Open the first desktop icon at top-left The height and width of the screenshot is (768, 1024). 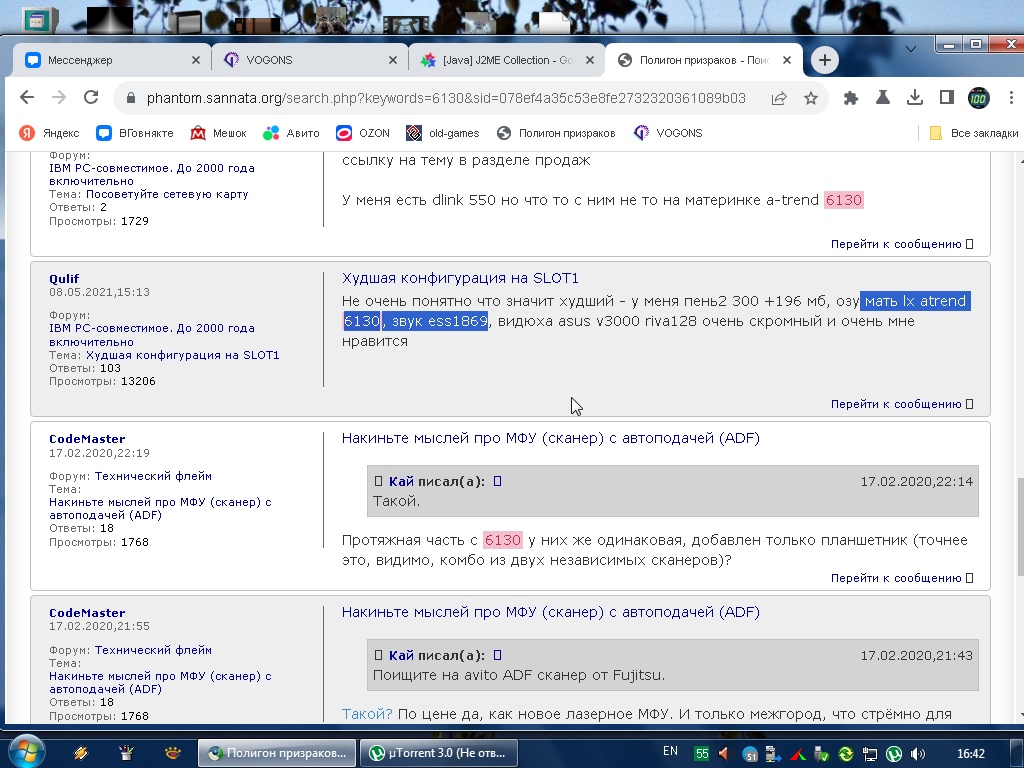point(38,20)
